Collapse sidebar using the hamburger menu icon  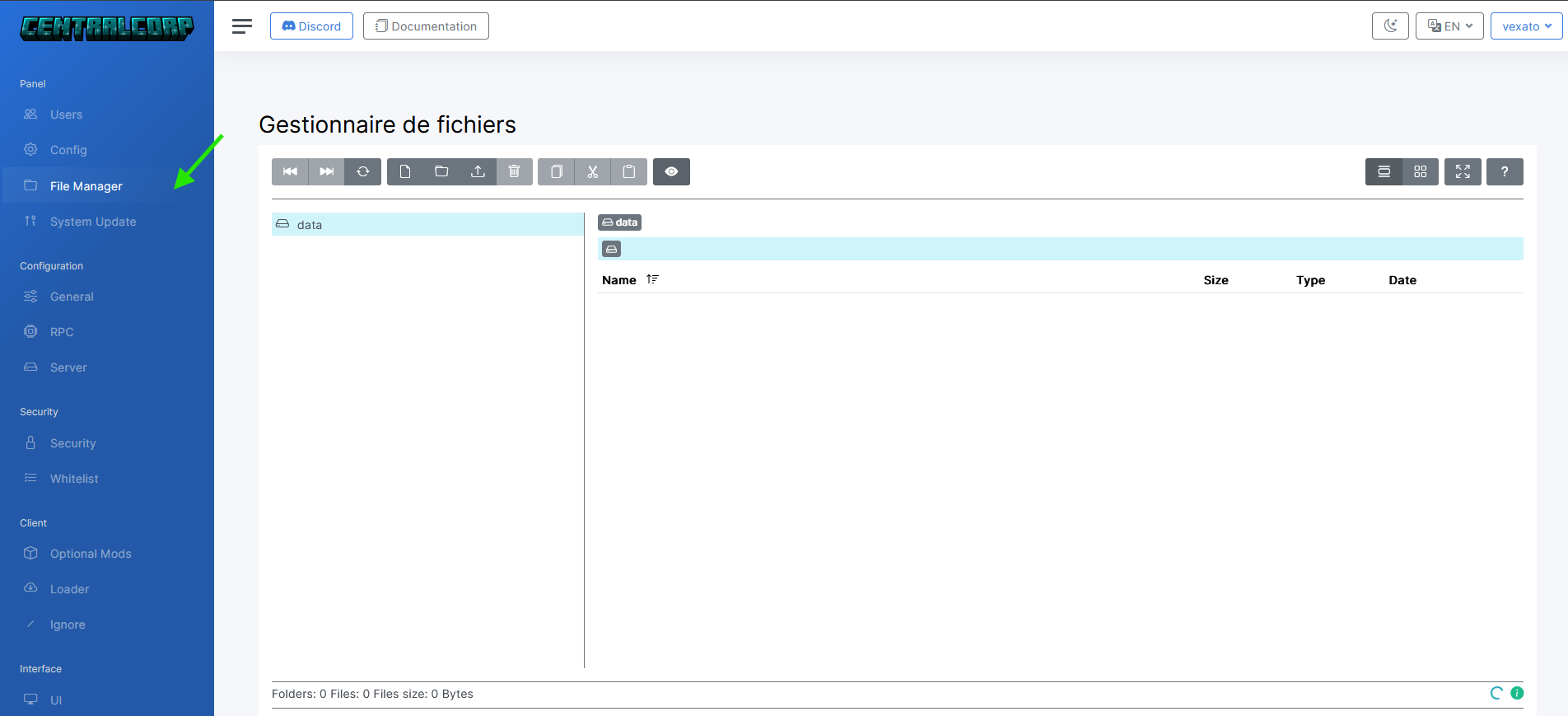[x=242, y=26]
